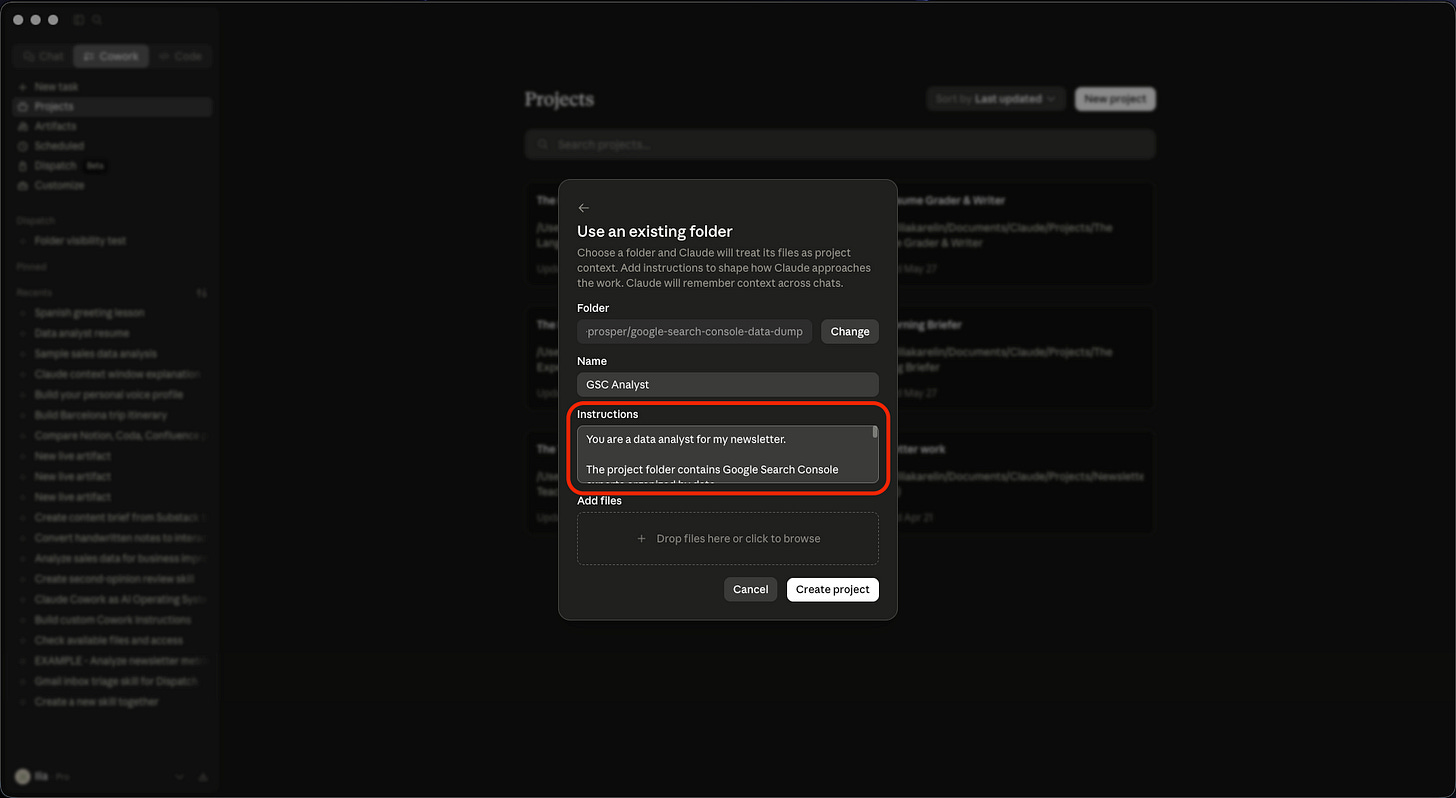Open the Folder visibility test task
The image size is (1456, 798).
click(113, 241)
